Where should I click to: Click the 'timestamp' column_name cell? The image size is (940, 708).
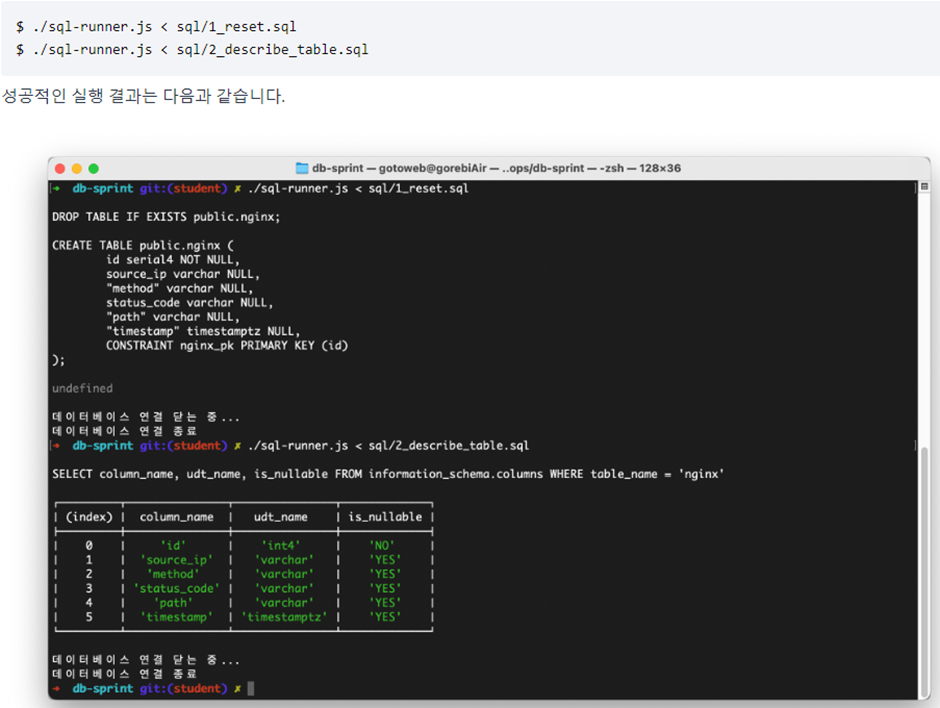176,617
